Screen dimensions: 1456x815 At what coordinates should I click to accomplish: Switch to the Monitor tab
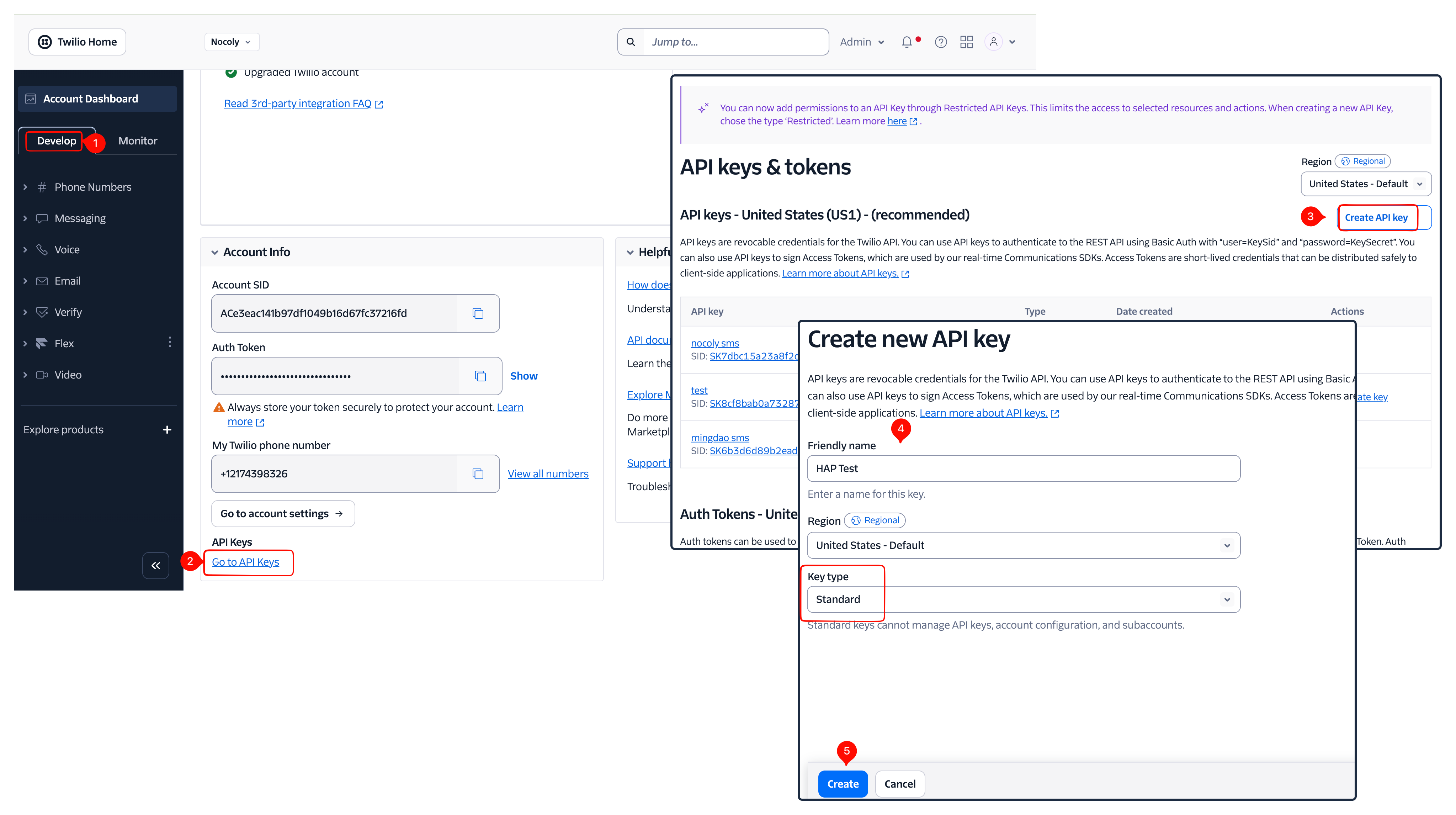click(x=137, y=141)
